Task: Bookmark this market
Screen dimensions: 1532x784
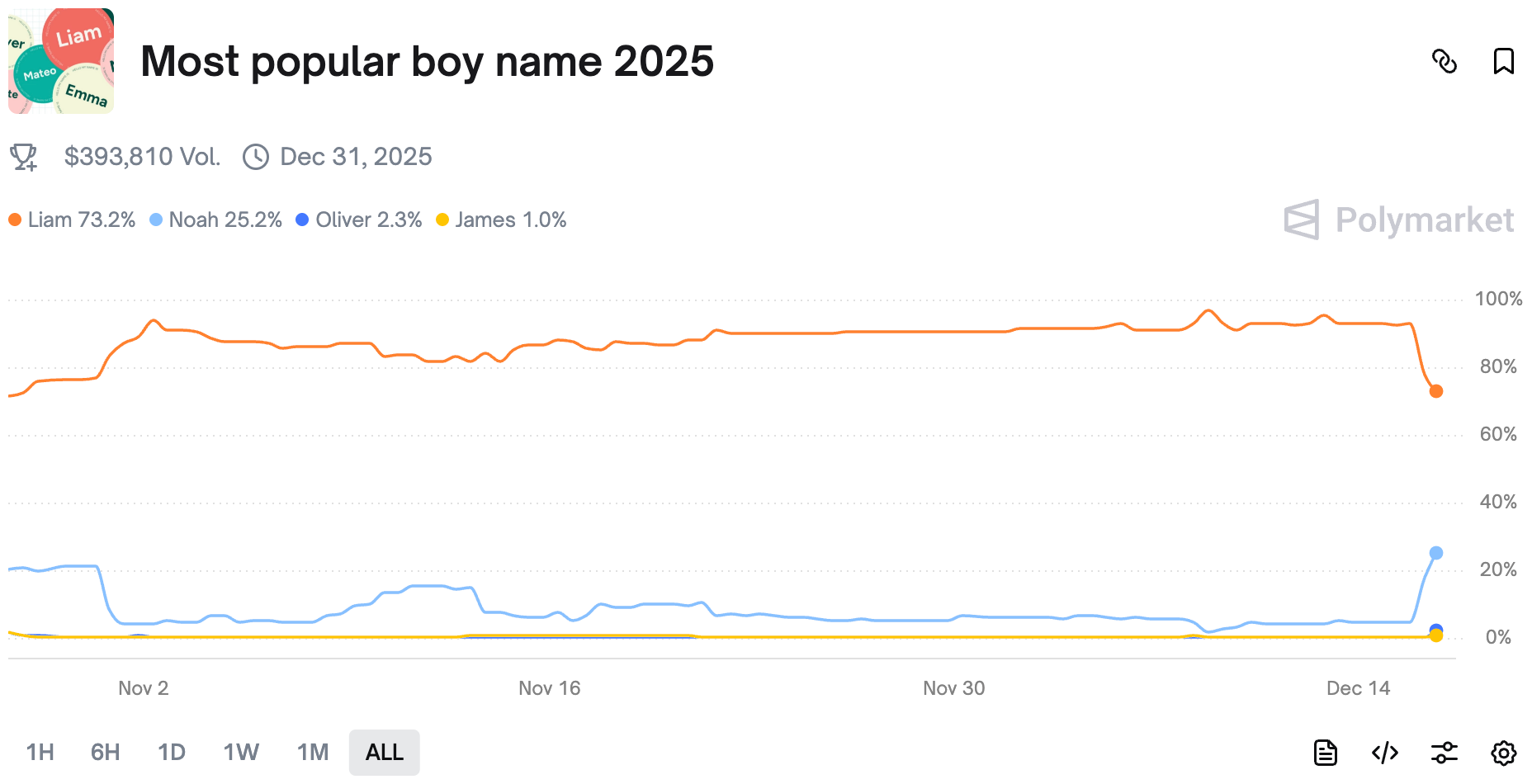Action: pos(1503,61)
